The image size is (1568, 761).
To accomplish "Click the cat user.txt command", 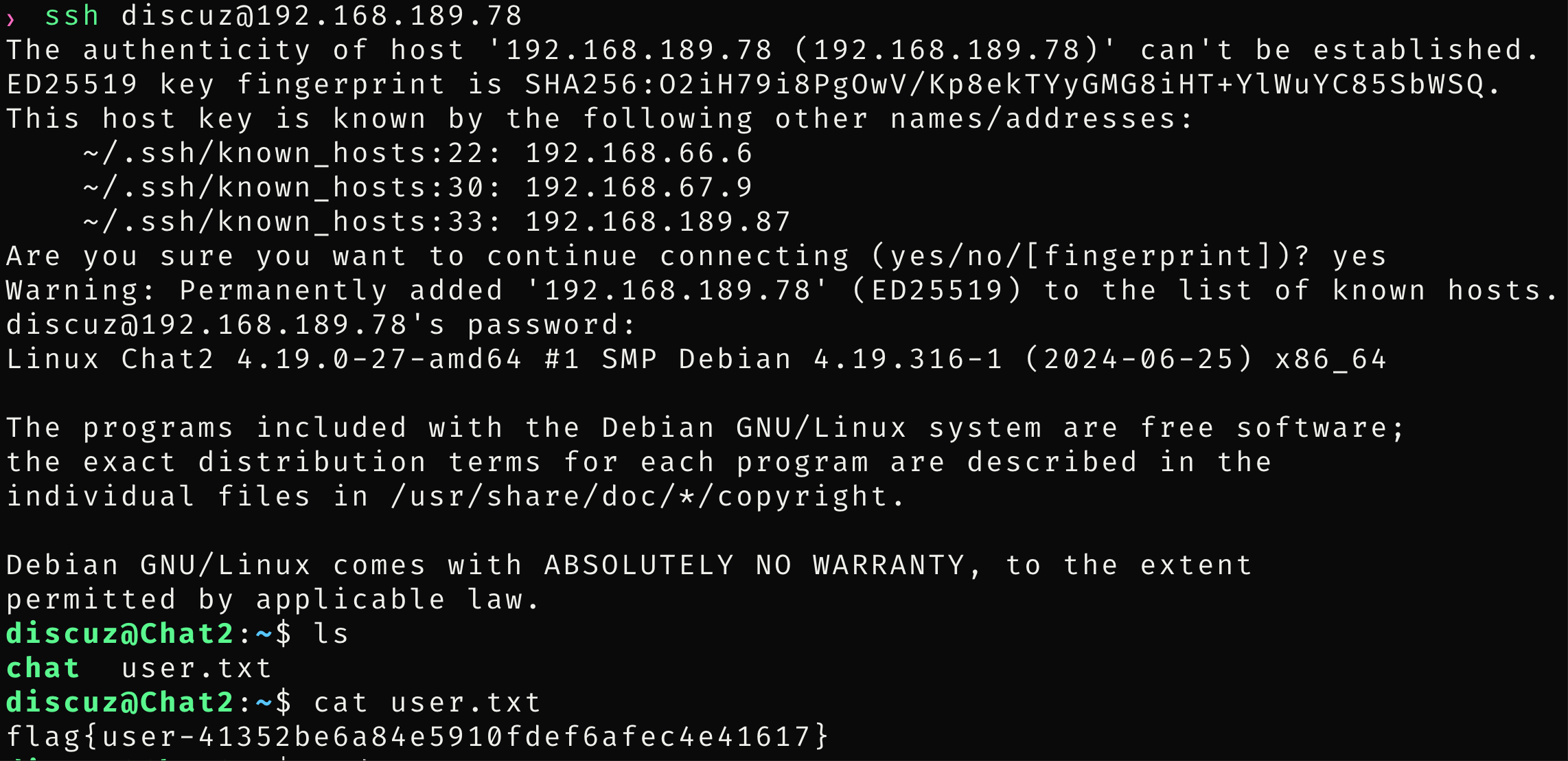I will click(427, 703).
